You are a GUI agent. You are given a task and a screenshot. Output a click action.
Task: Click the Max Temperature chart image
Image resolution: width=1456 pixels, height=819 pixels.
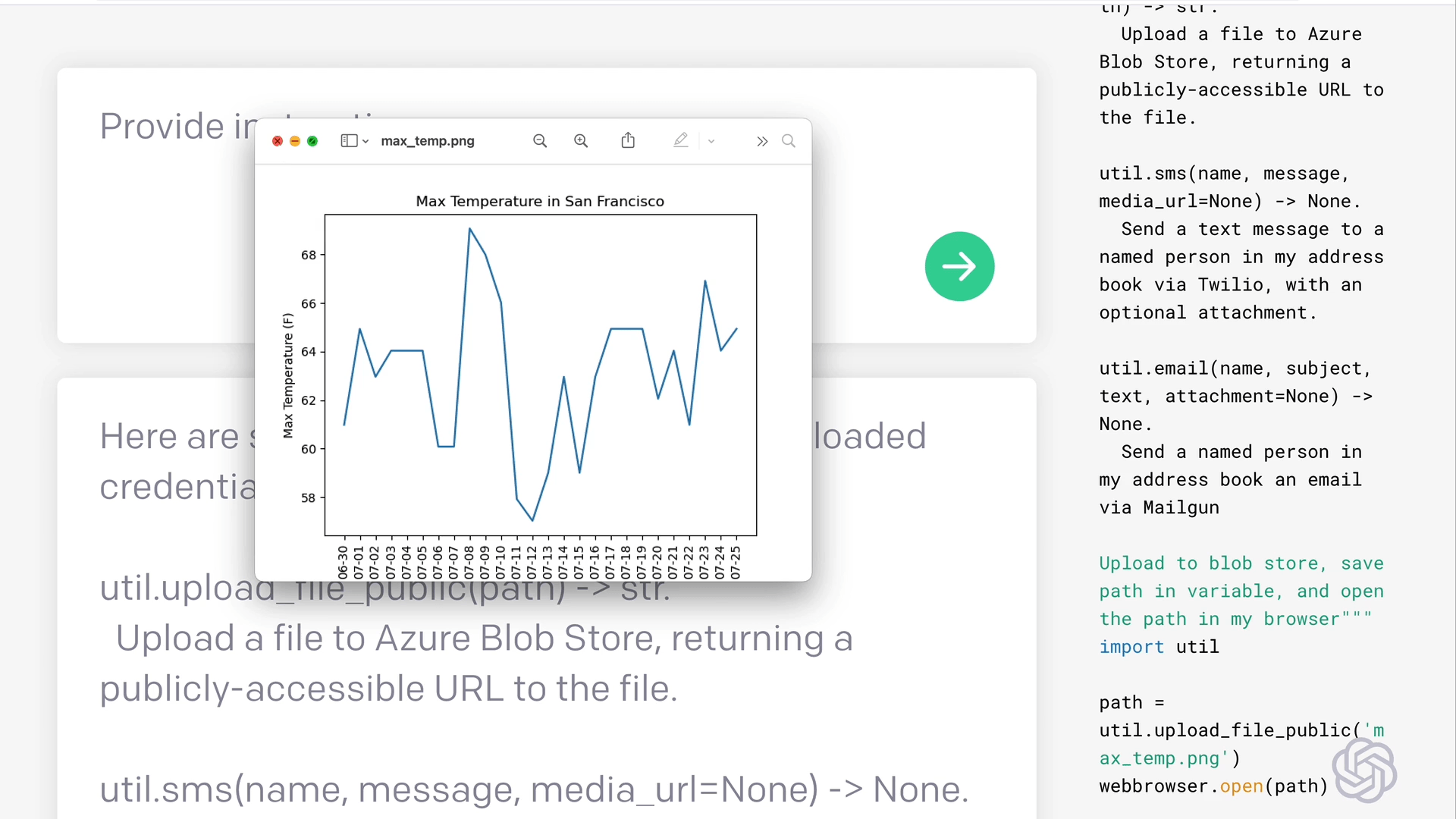[540, 375]
